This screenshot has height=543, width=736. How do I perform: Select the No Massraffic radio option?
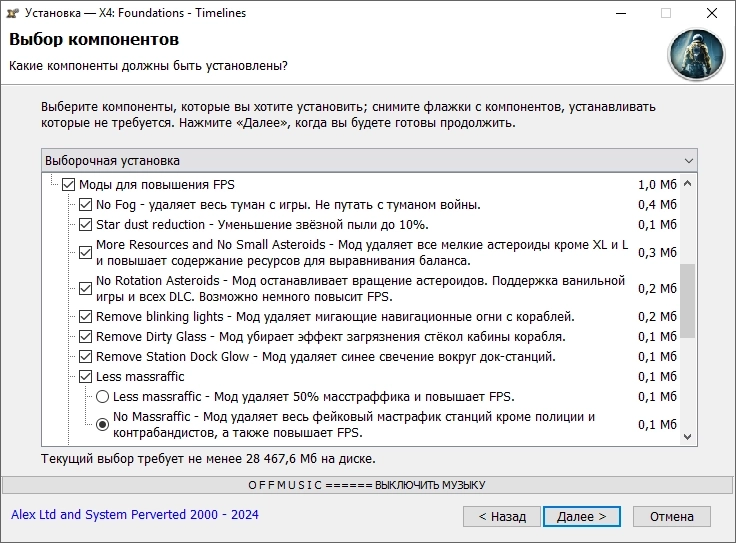pyautogui.click(x=102, y=424)
